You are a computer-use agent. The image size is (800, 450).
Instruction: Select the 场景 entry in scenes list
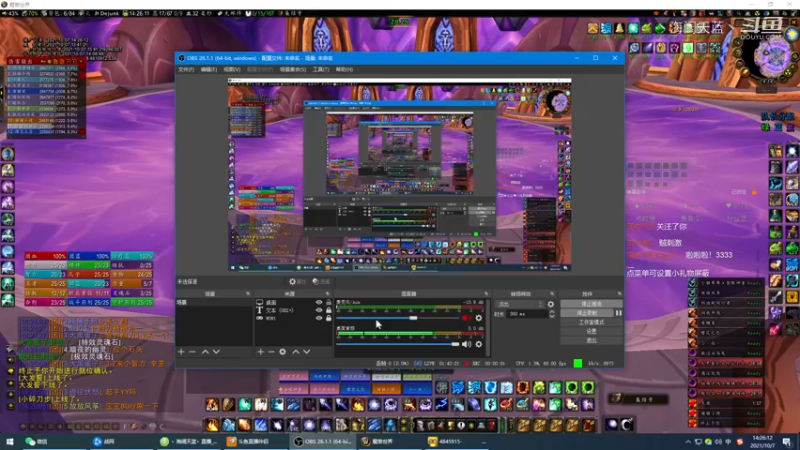(213, 303)
